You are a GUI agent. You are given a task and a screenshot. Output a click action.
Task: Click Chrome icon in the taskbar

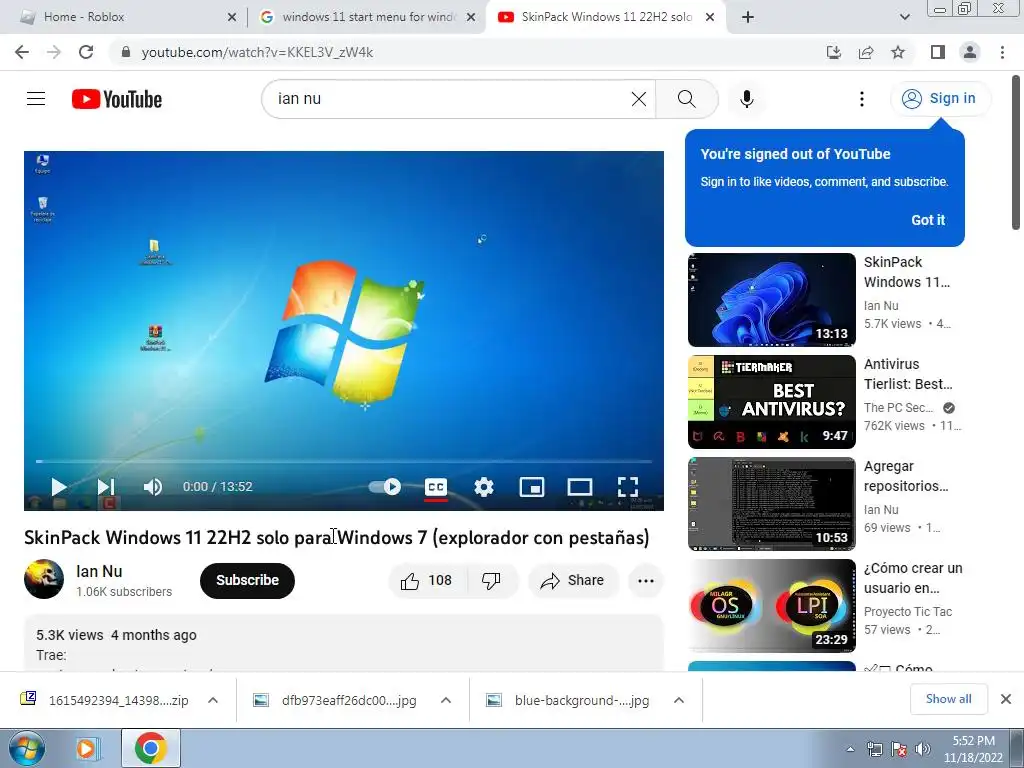[150, 748]
